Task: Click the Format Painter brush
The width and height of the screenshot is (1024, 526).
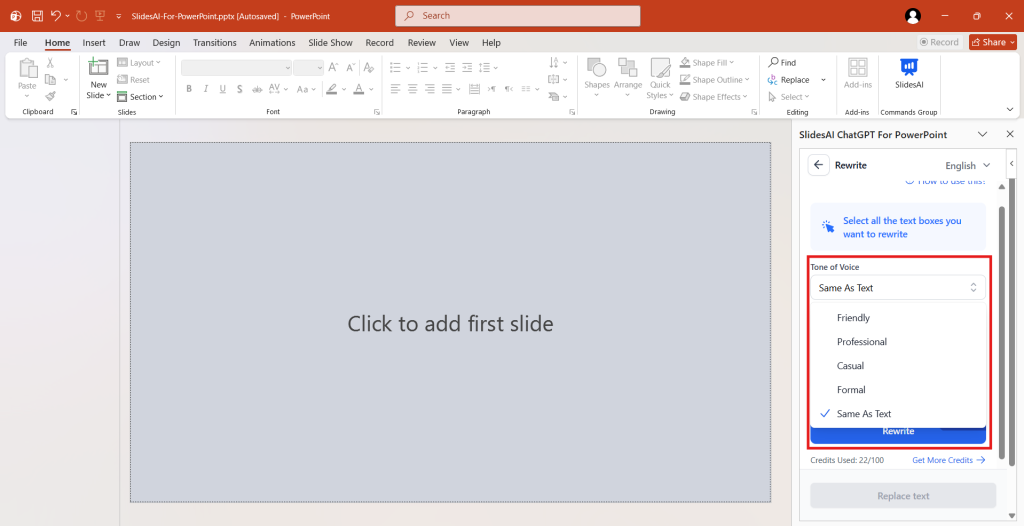Action: point(50,96)
